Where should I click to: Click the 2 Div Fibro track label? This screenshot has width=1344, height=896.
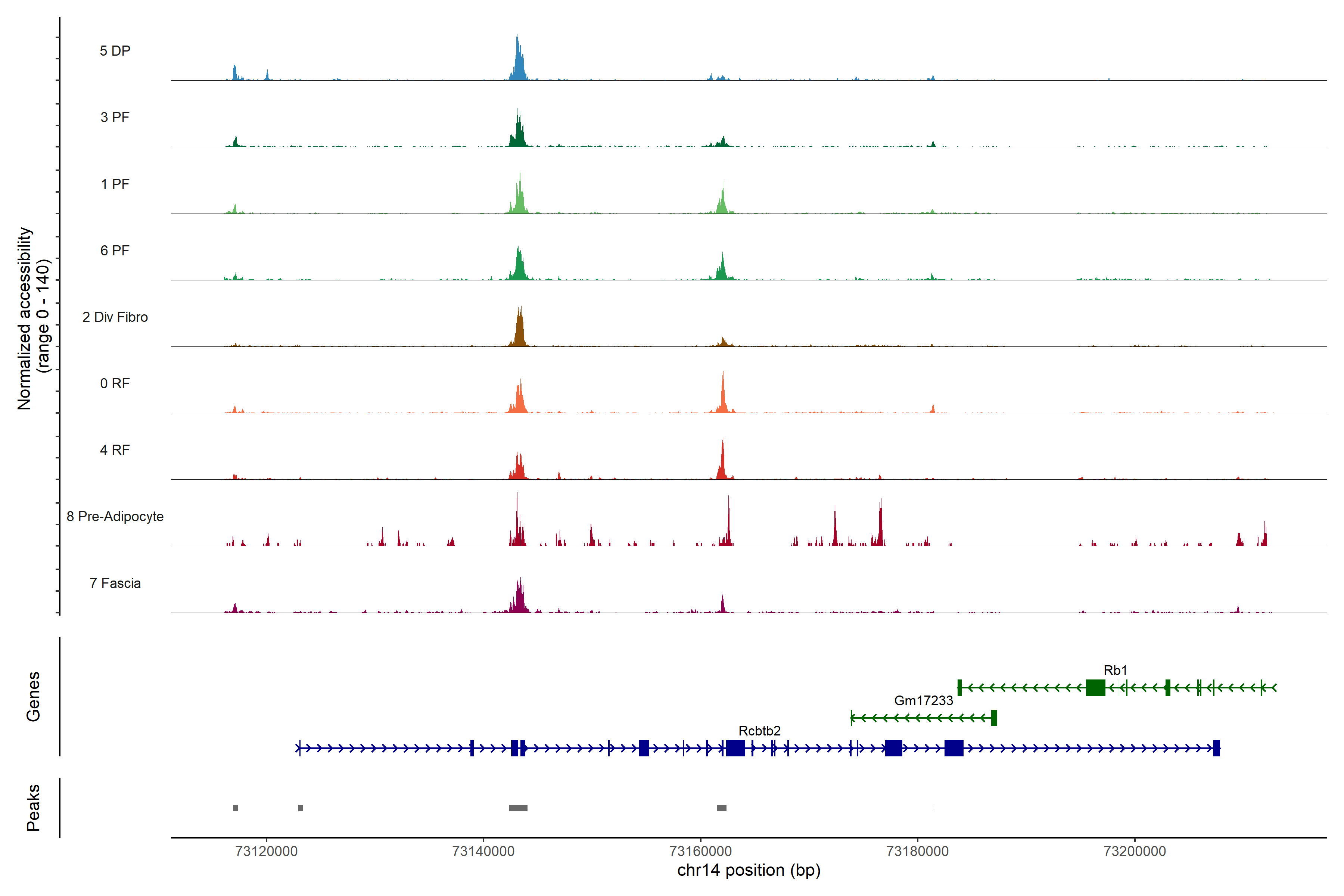pyautogui.click(x=115, y=317)
